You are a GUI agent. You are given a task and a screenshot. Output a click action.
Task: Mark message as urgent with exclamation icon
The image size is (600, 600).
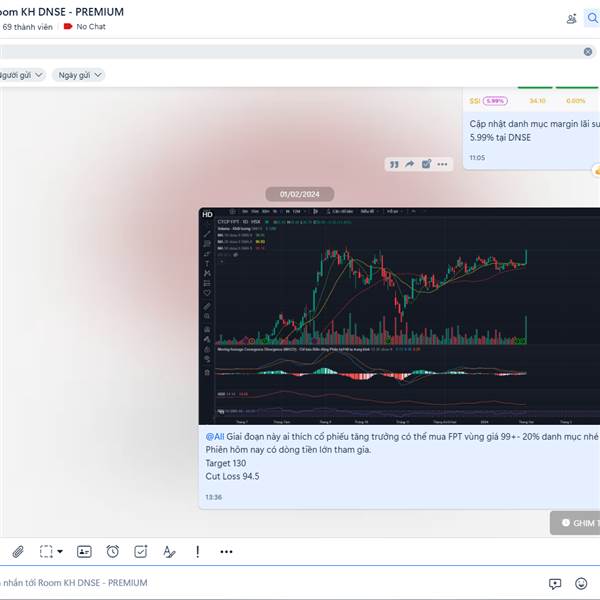pyautogui.click(x=197, y=551)
